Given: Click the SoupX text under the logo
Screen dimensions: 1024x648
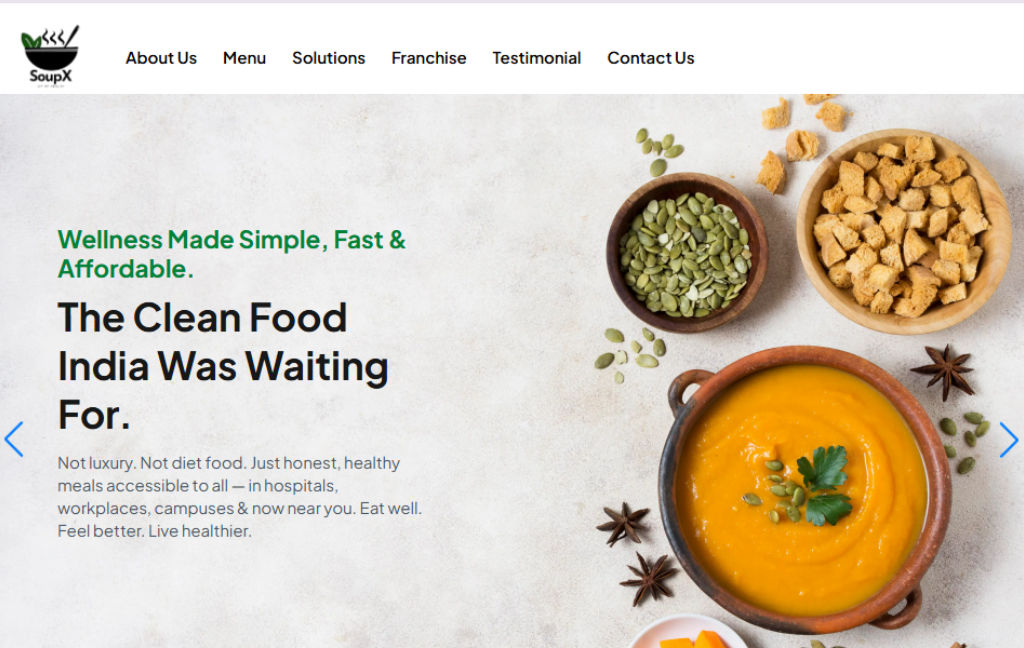Looking at the screenshot, I should coord(50,76).
